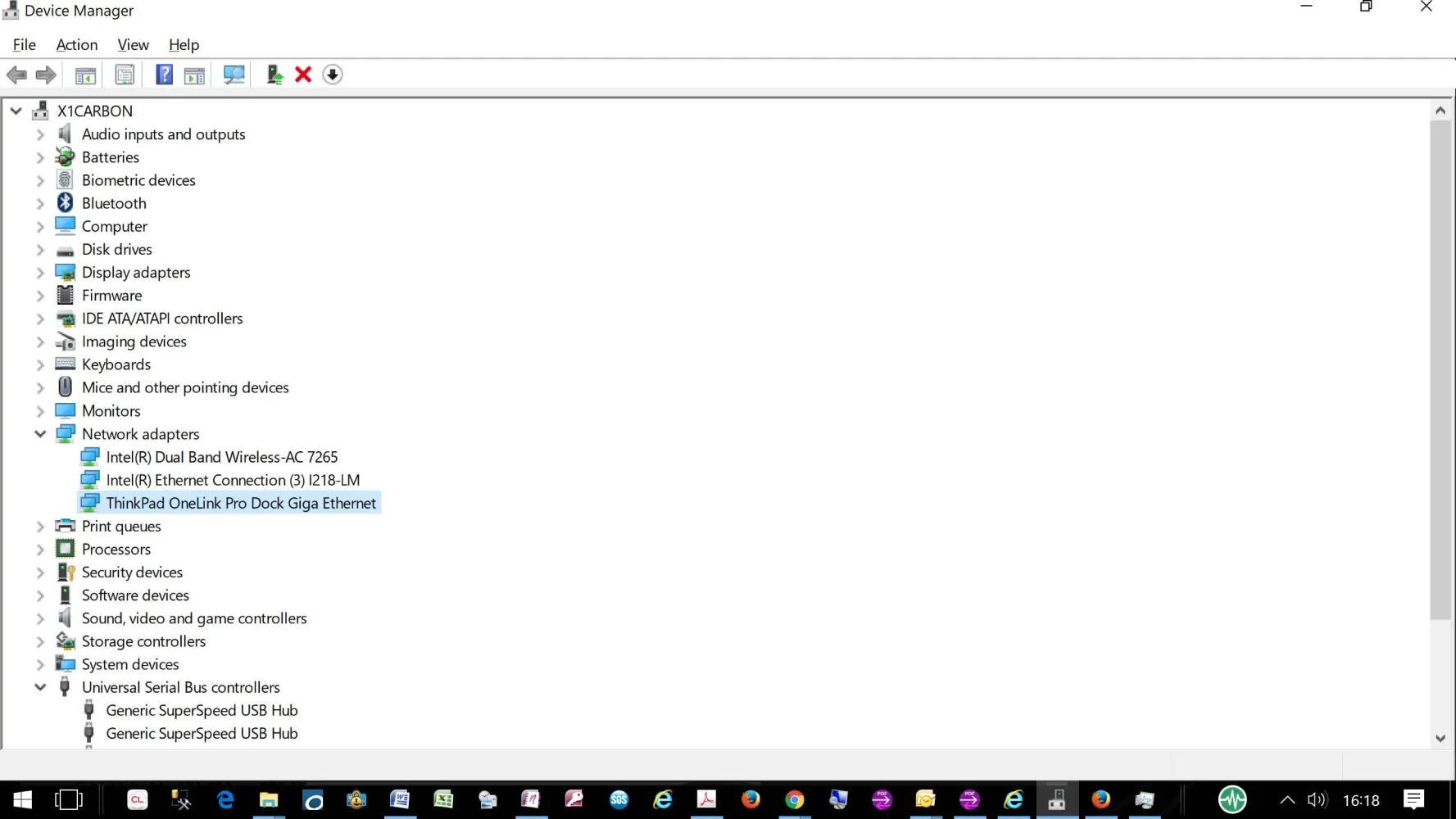Select Mice and other pointing devices
Viewport: 1456px width, 819px height.
tap(185, 387)
